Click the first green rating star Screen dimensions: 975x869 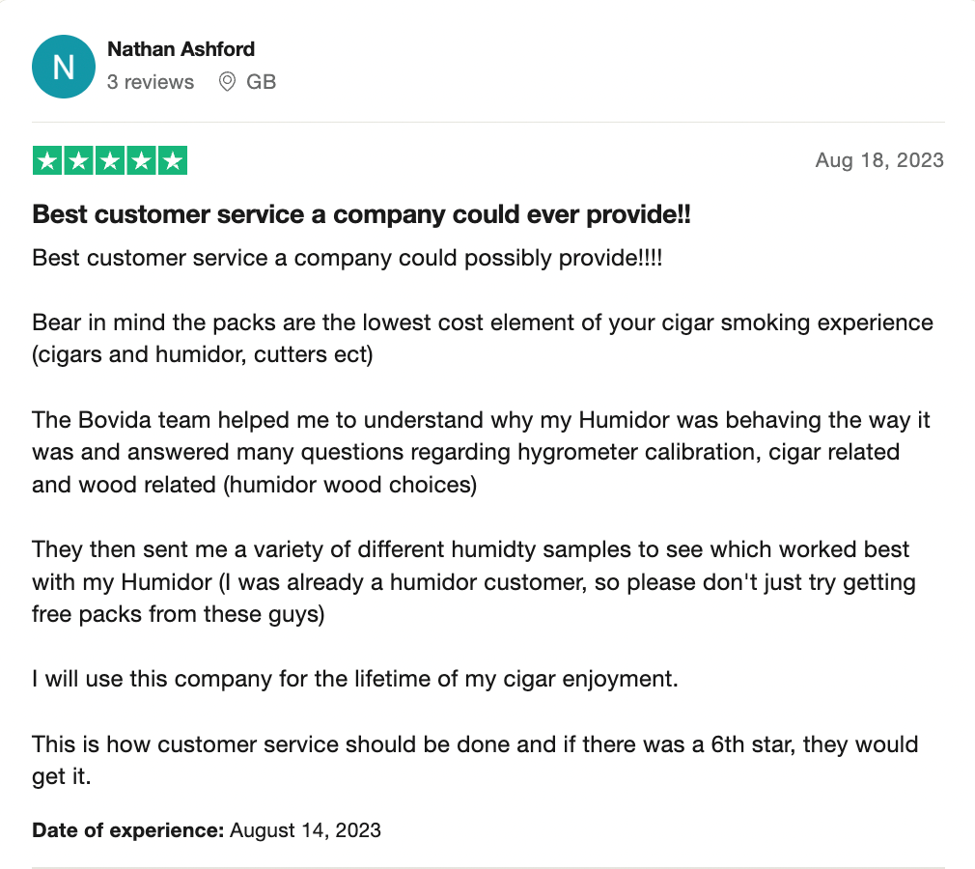(x=47, y=160)
